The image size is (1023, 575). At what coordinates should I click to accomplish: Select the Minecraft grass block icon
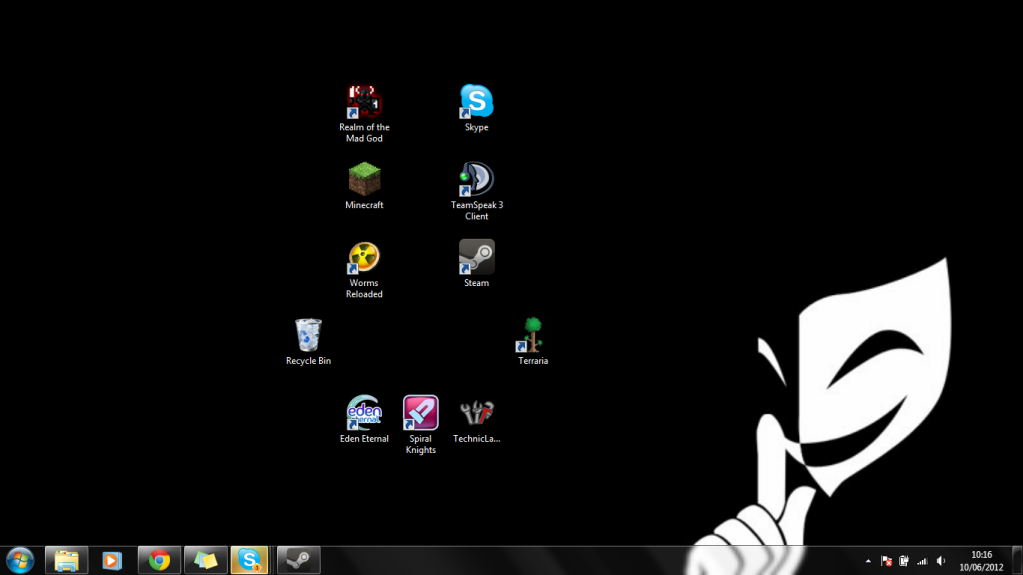pos(364,179)
